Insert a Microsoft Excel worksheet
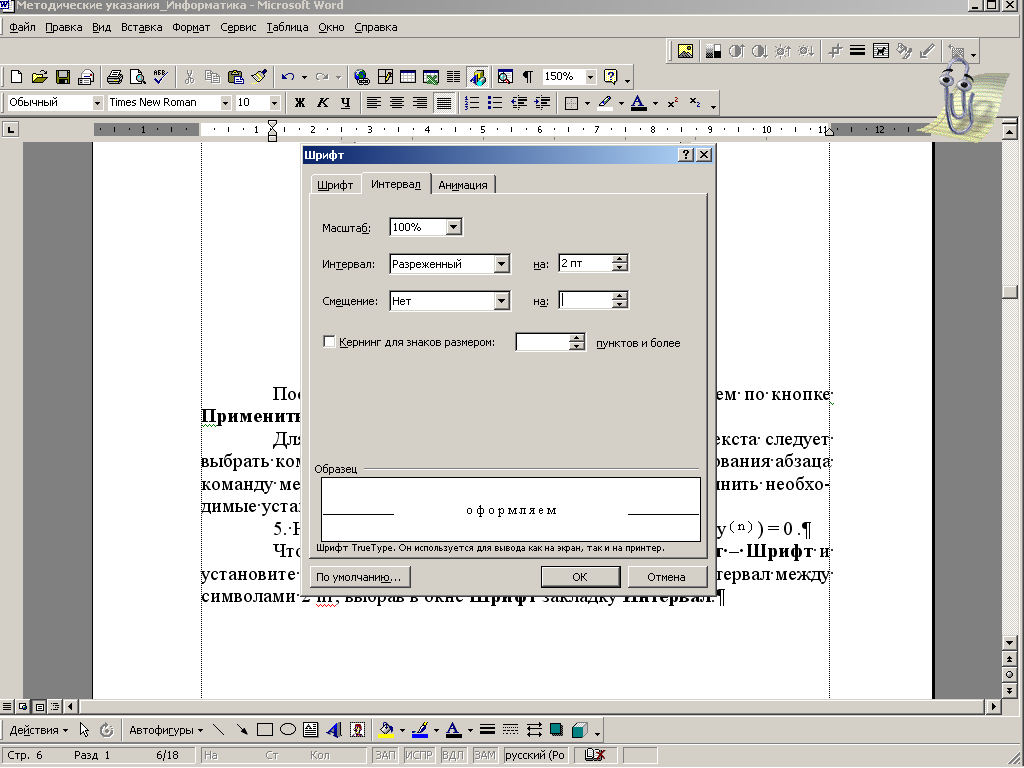 click(x=431, y=77)
